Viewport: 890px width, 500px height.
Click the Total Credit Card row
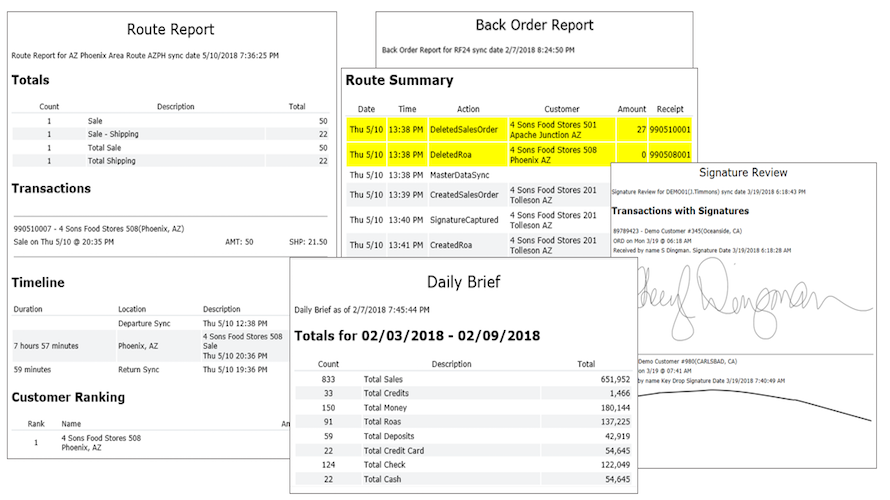(463, 451)
